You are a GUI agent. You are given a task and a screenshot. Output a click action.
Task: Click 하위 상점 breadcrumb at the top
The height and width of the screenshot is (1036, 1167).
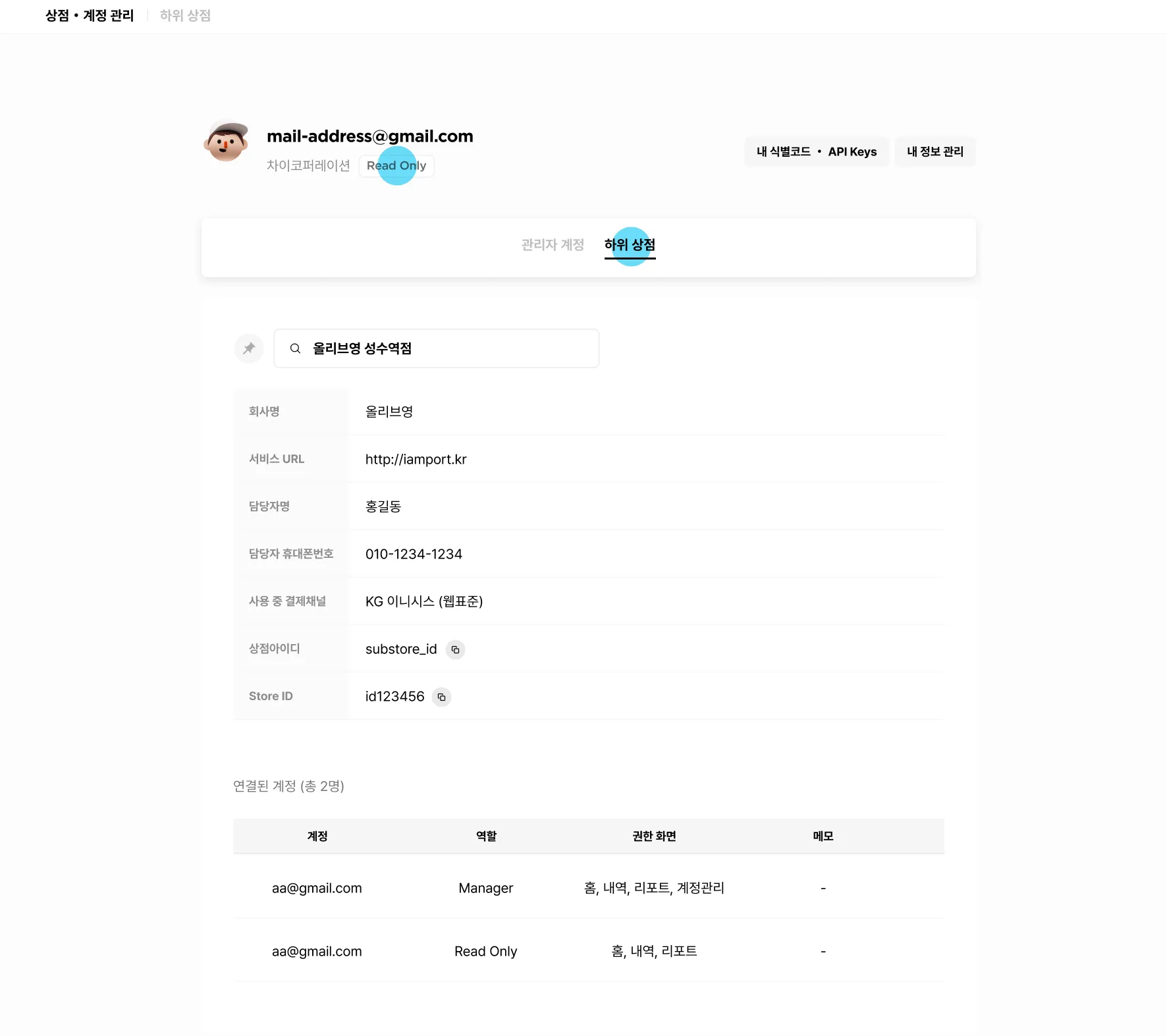[x=184, y=16]
